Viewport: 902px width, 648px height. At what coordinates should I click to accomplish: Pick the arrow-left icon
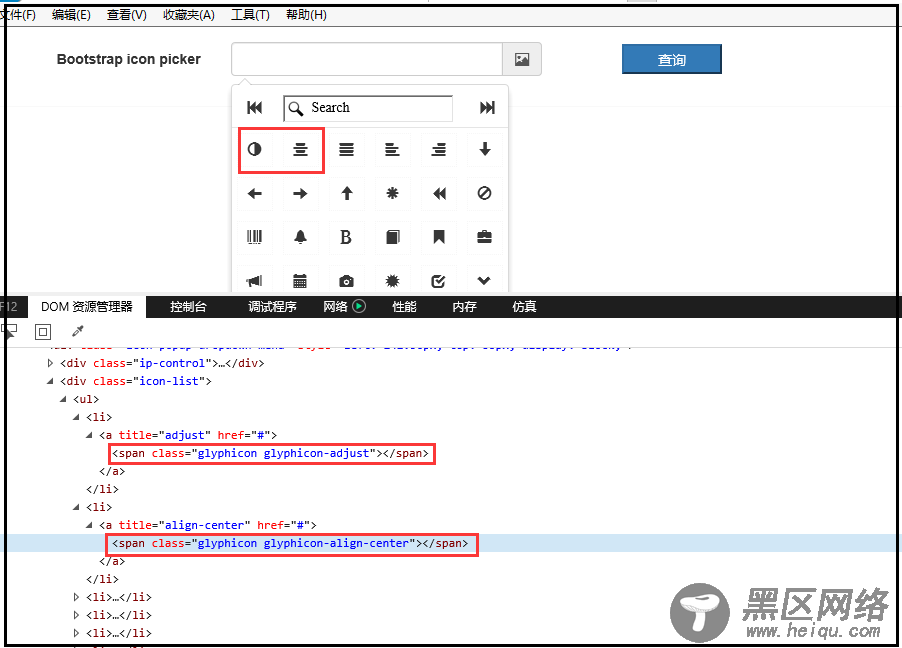pyautogui.click(x=254, y=193)
